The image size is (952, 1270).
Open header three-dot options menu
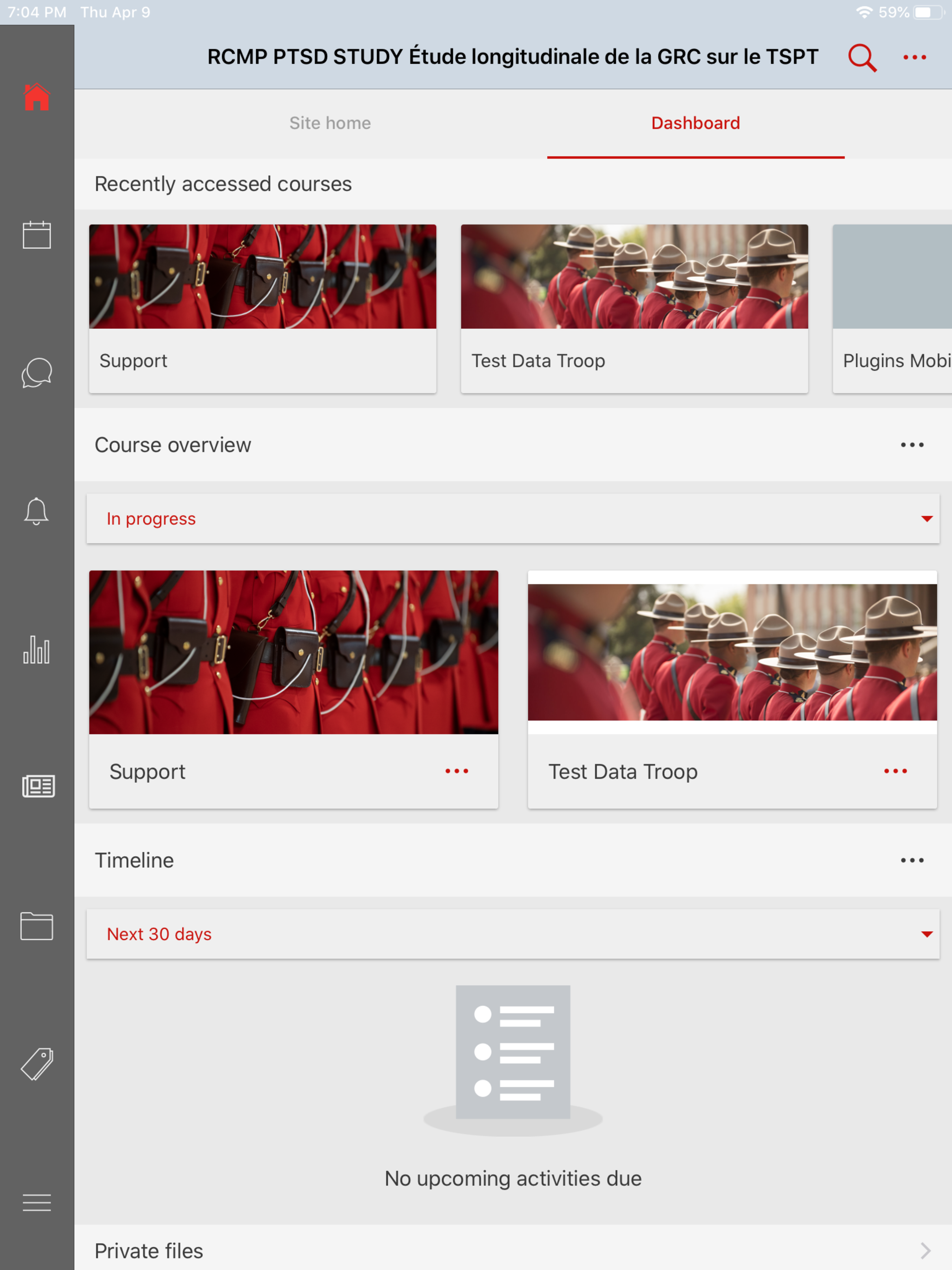point(915,58)
